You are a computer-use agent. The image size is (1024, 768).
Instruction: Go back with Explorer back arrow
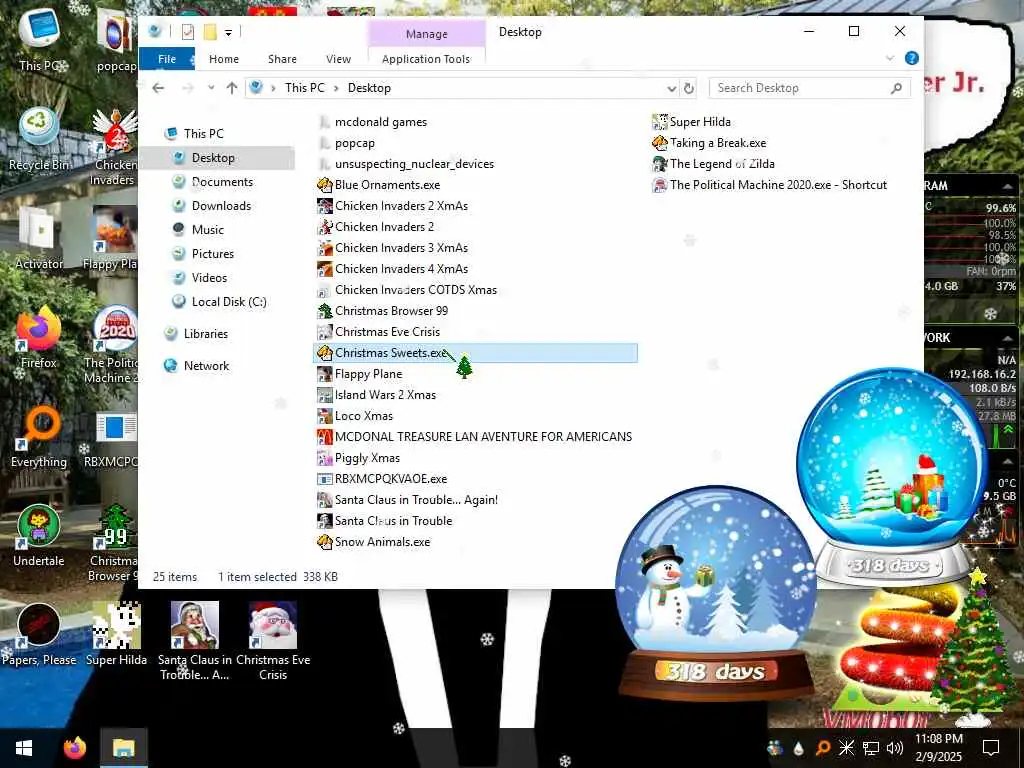(158, 88)
